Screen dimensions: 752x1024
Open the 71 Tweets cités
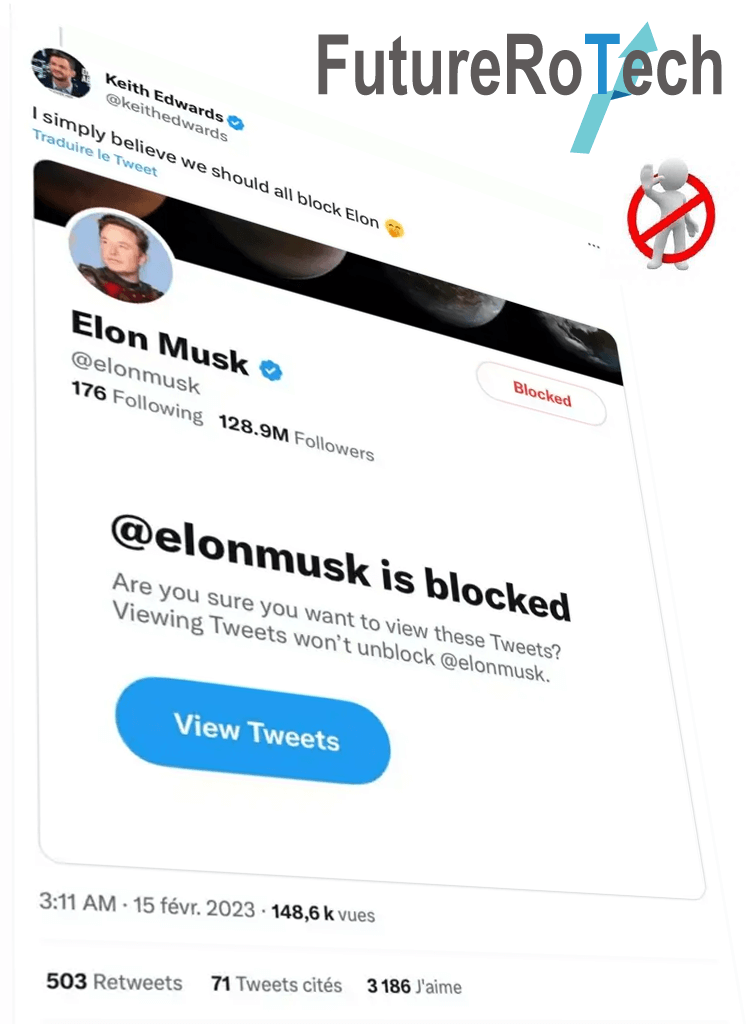coord(276,983)
